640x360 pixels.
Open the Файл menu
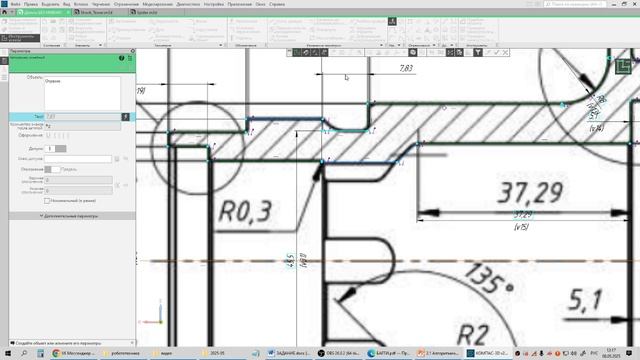coord(16,4)
